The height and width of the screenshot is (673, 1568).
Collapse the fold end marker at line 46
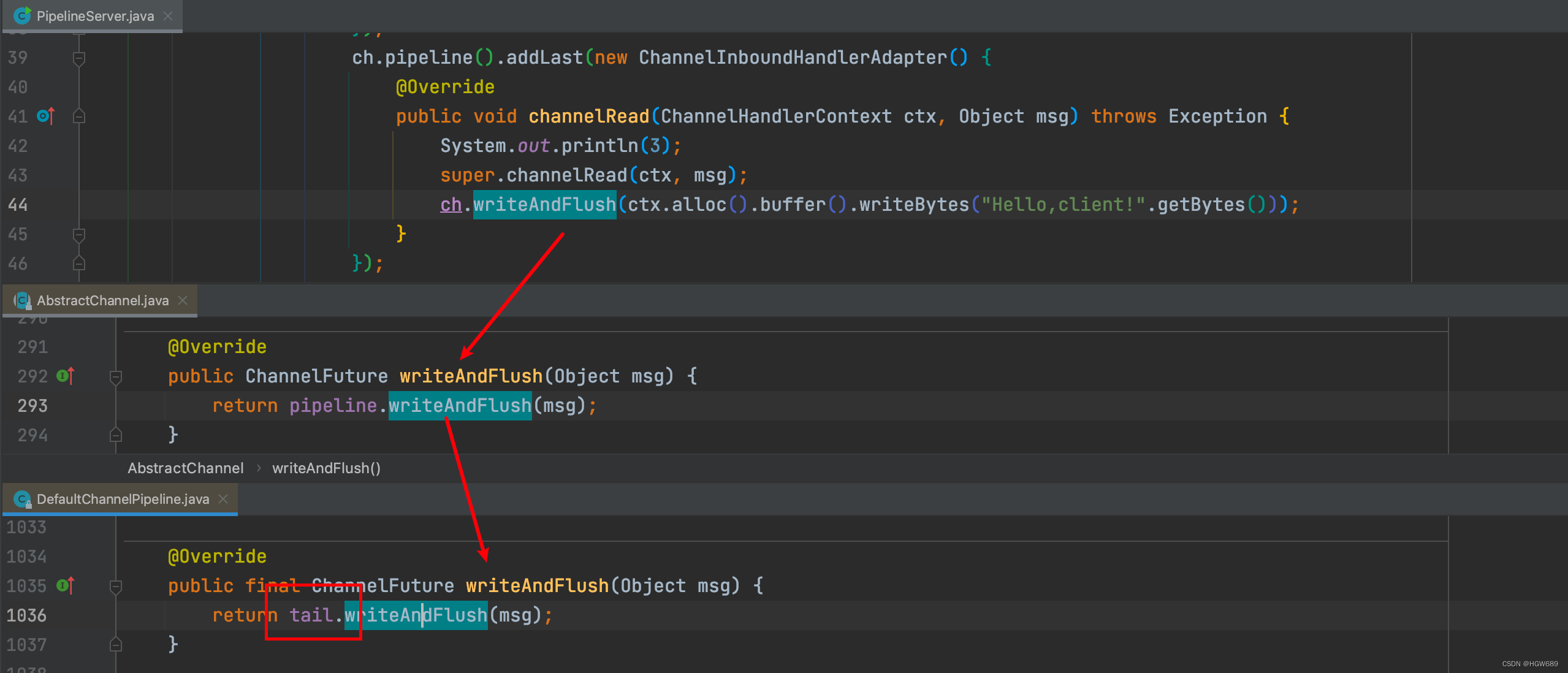[79, 264]
